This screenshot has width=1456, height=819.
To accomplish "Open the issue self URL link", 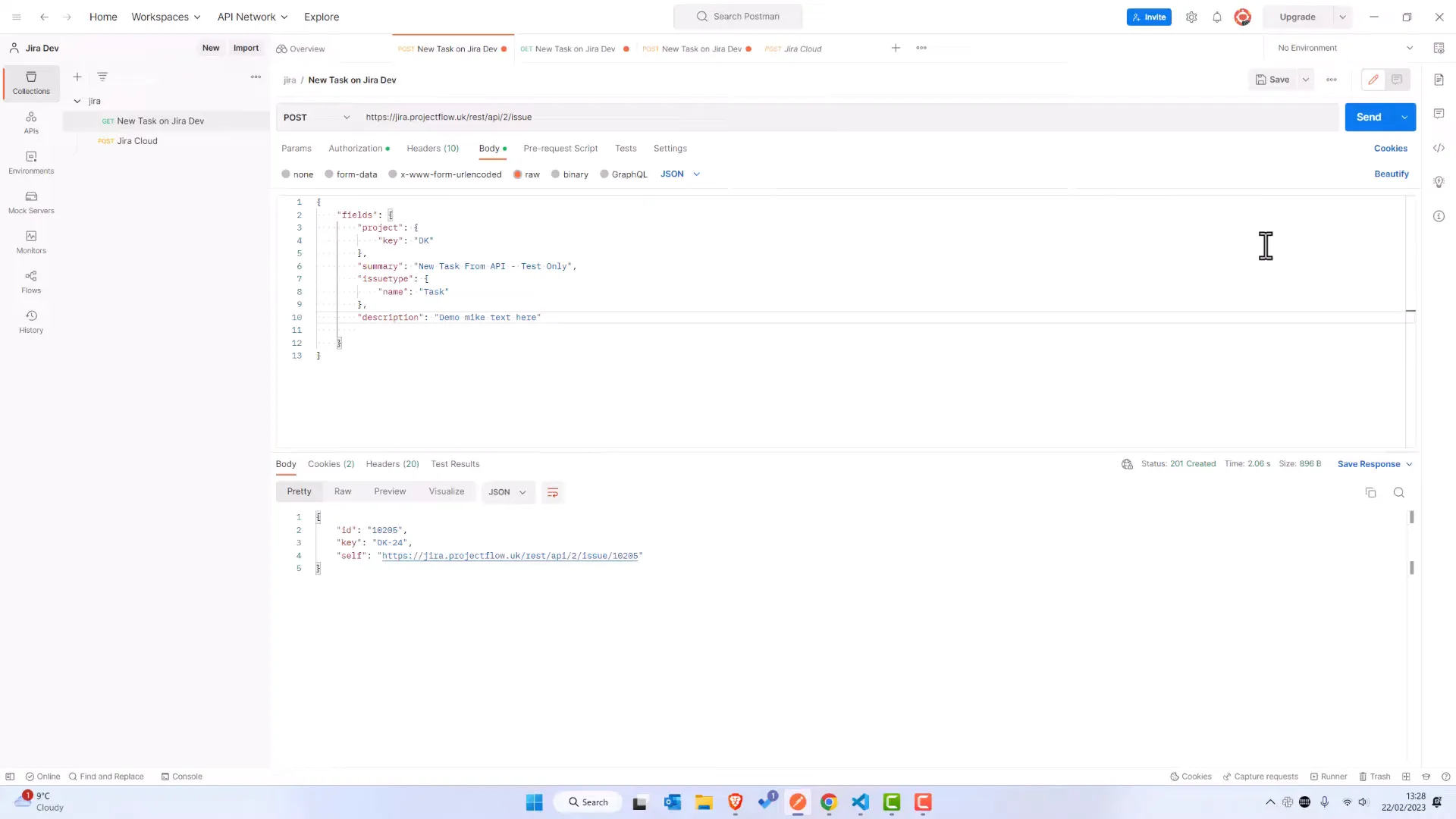I will (510, 556).
